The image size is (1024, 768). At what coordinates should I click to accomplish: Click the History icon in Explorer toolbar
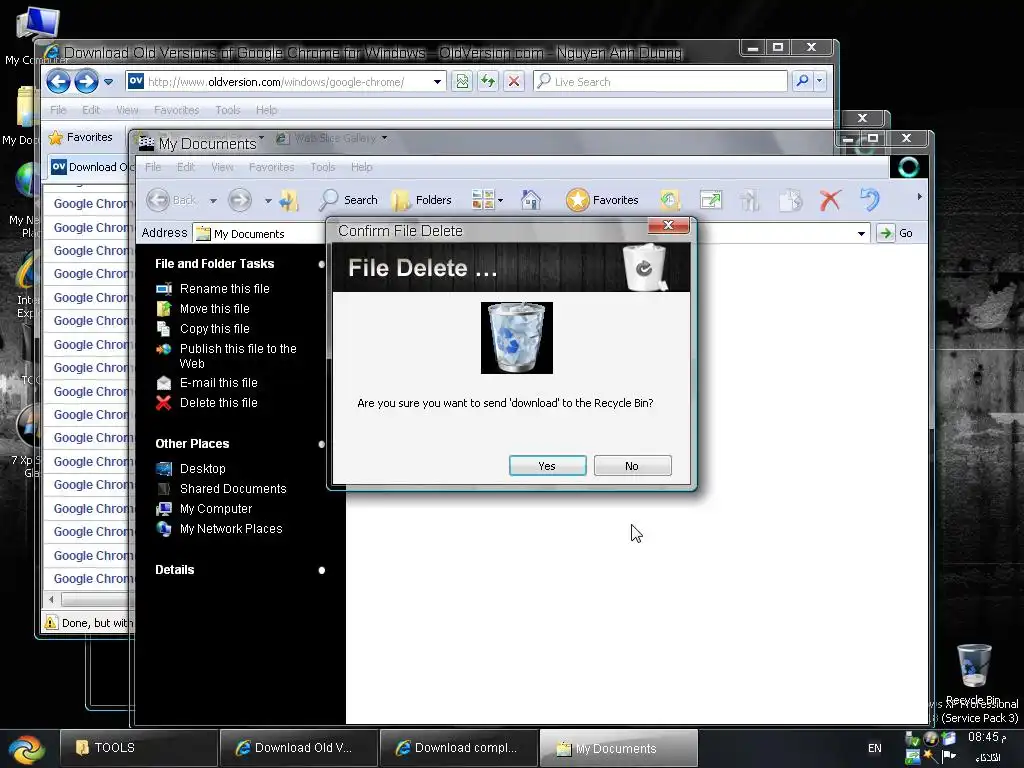click(669, 200)
